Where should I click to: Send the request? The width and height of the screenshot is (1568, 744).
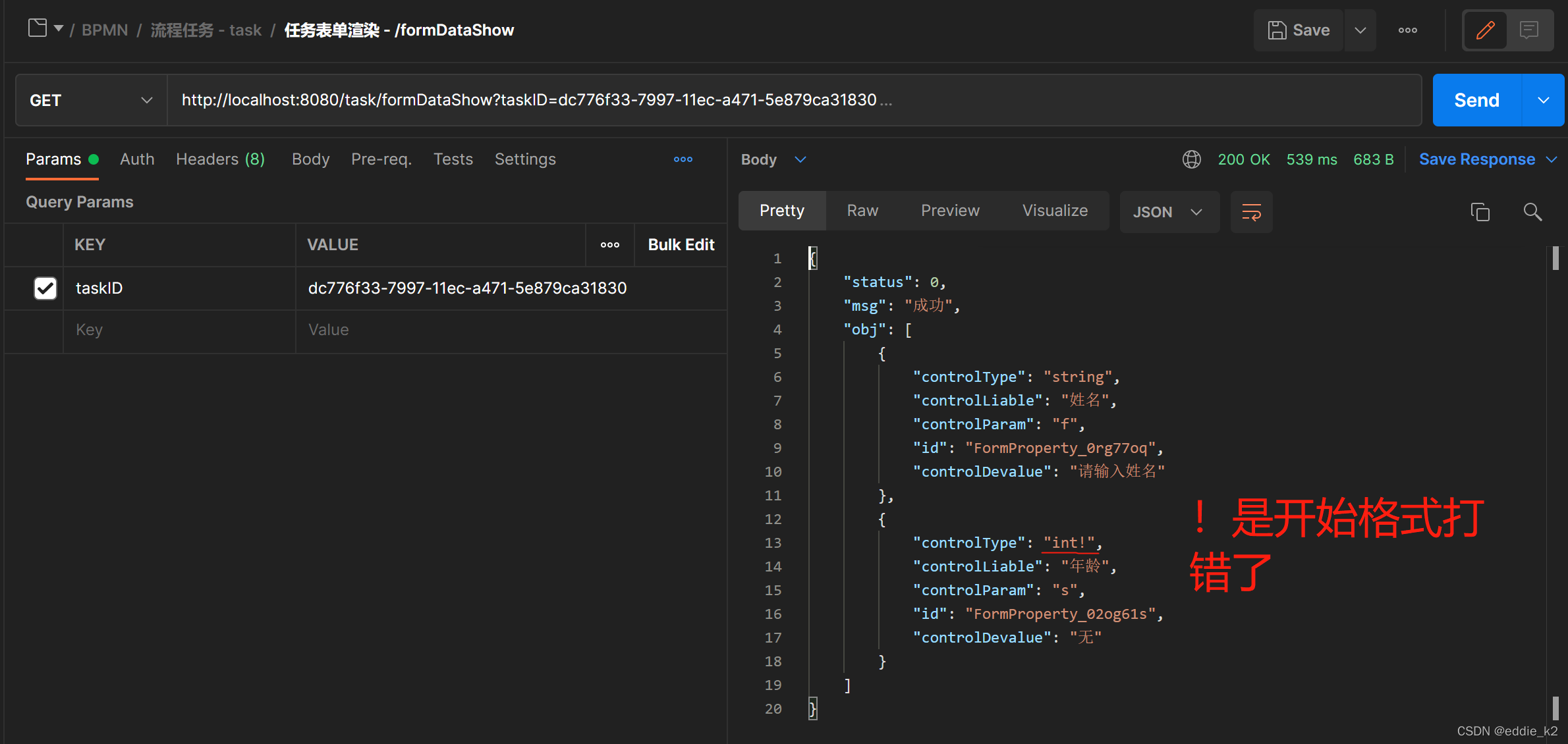click(x=1477, y=100)
